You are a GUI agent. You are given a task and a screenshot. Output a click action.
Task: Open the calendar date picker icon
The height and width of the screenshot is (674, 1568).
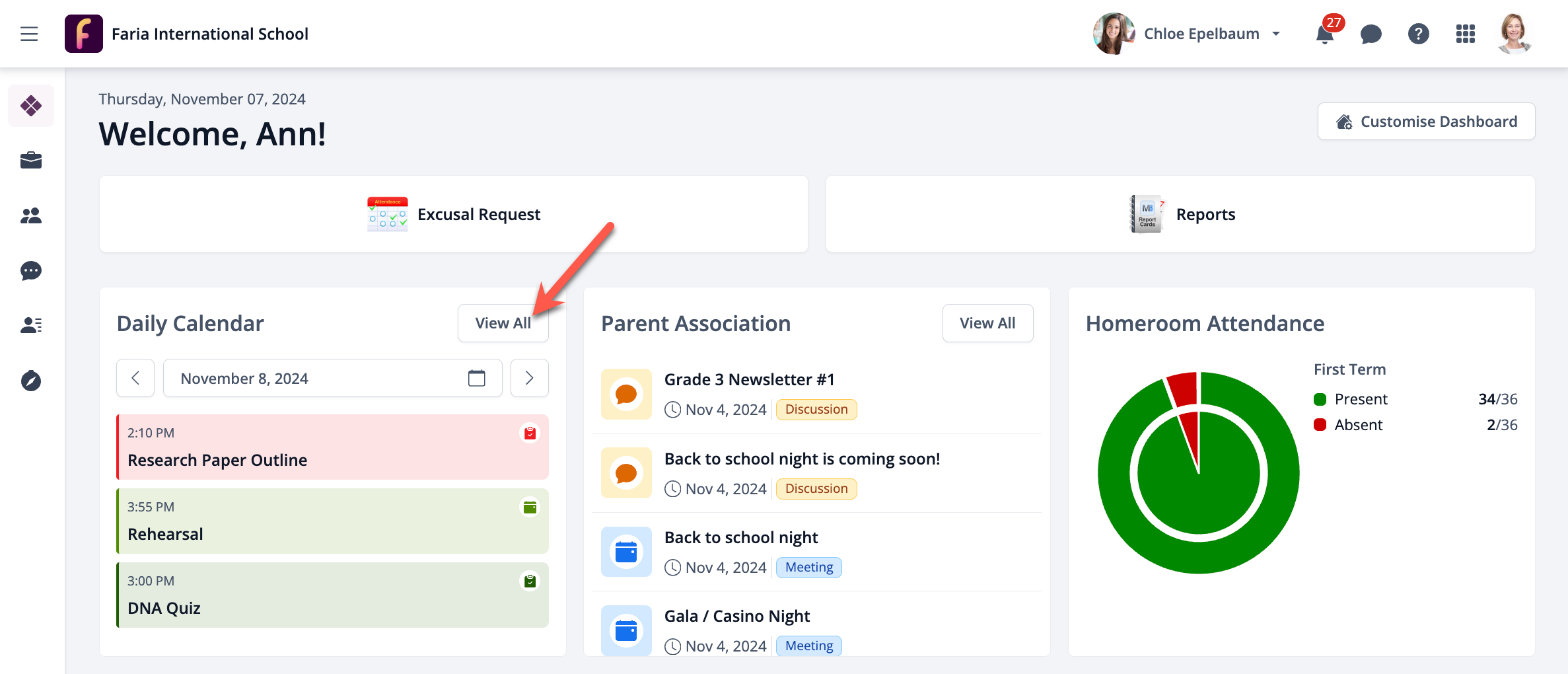pyautogui.click(x=476, y=378)
